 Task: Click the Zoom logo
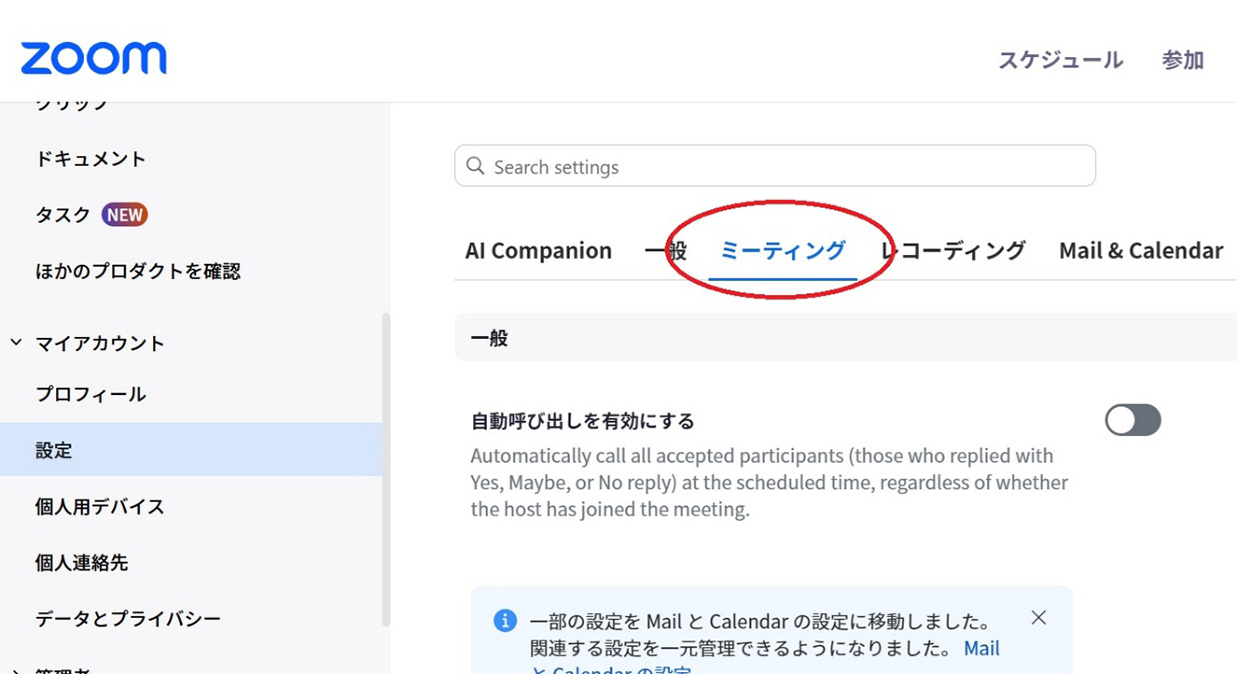[94, 58]
